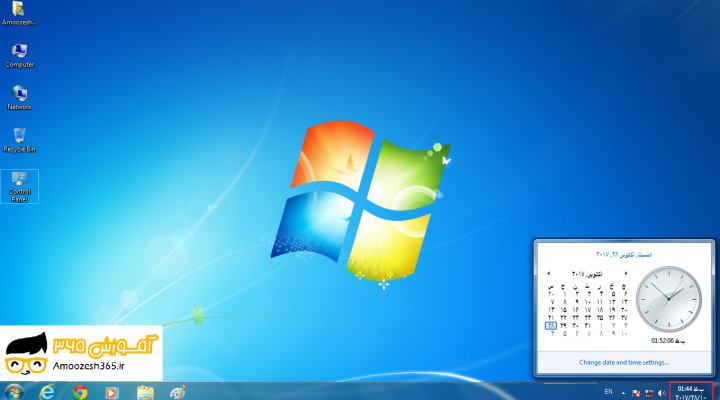The width and height of the screenshot is (720, 400).
Task: Go to next month in calendar
Action: tap(626, 273)
